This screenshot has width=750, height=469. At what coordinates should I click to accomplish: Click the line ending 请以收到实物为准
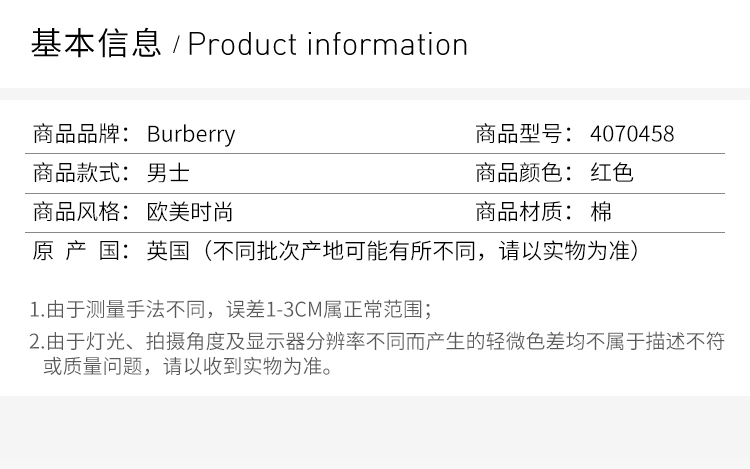[185, 366]
